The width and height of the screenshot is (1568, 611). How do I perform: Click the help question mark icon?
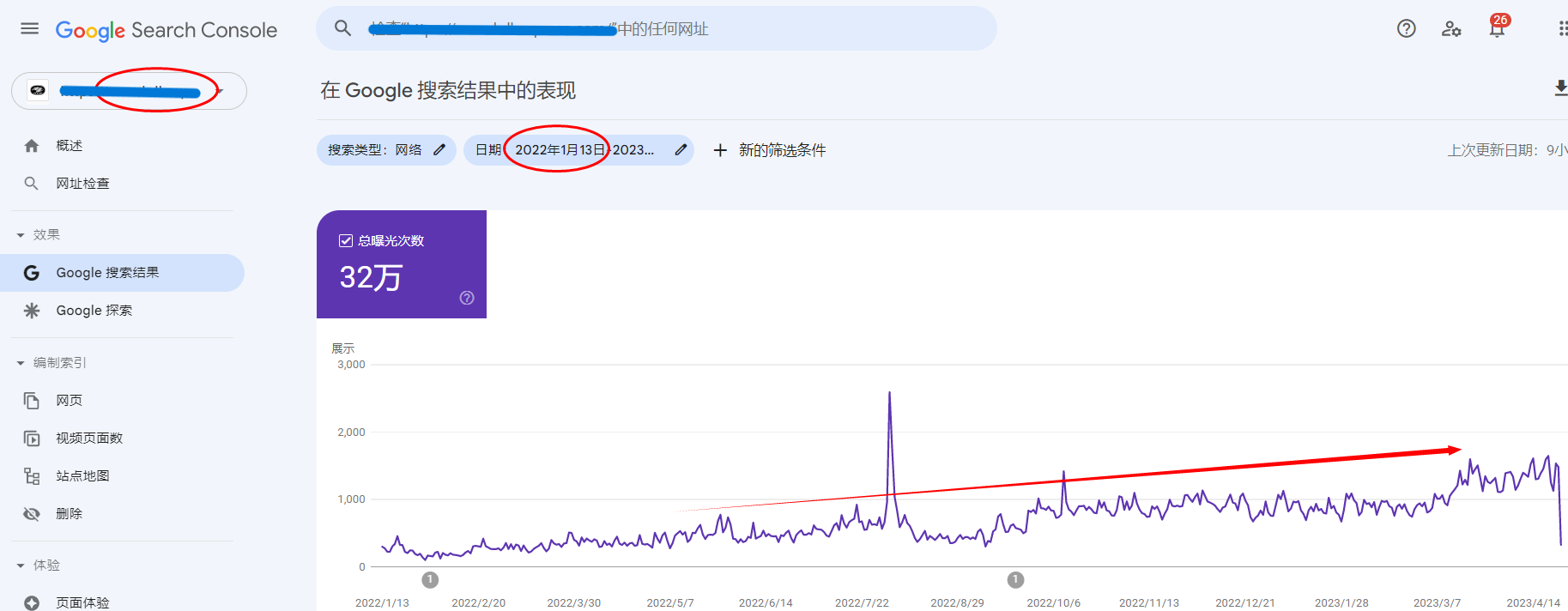tap(1406, 29)
